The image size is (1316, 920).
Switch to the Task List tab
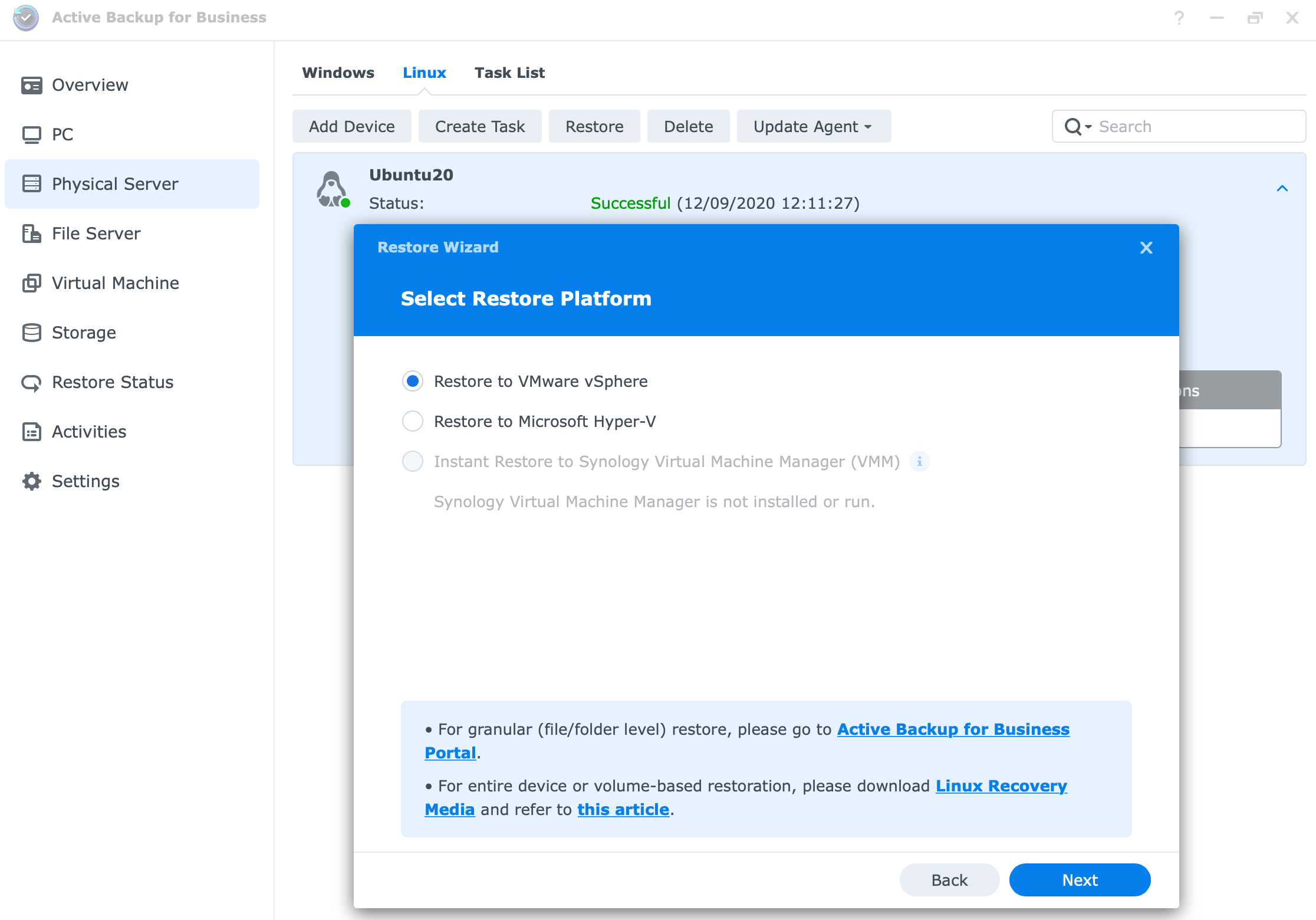click(x=509, y=73)
